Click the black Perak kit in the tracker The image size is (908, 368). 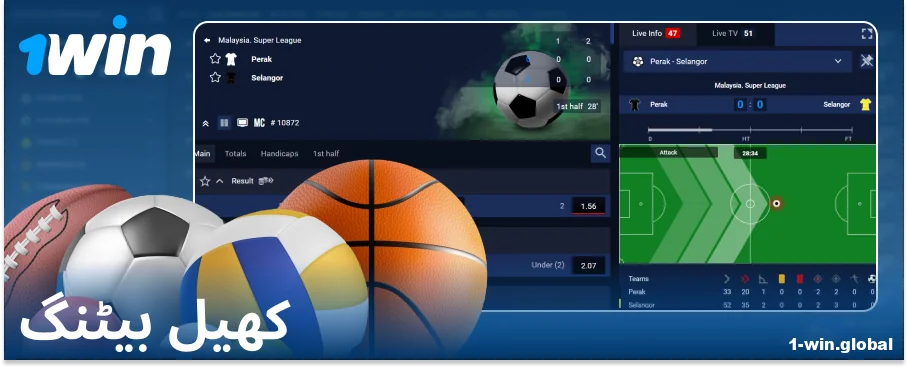[635, 105]
